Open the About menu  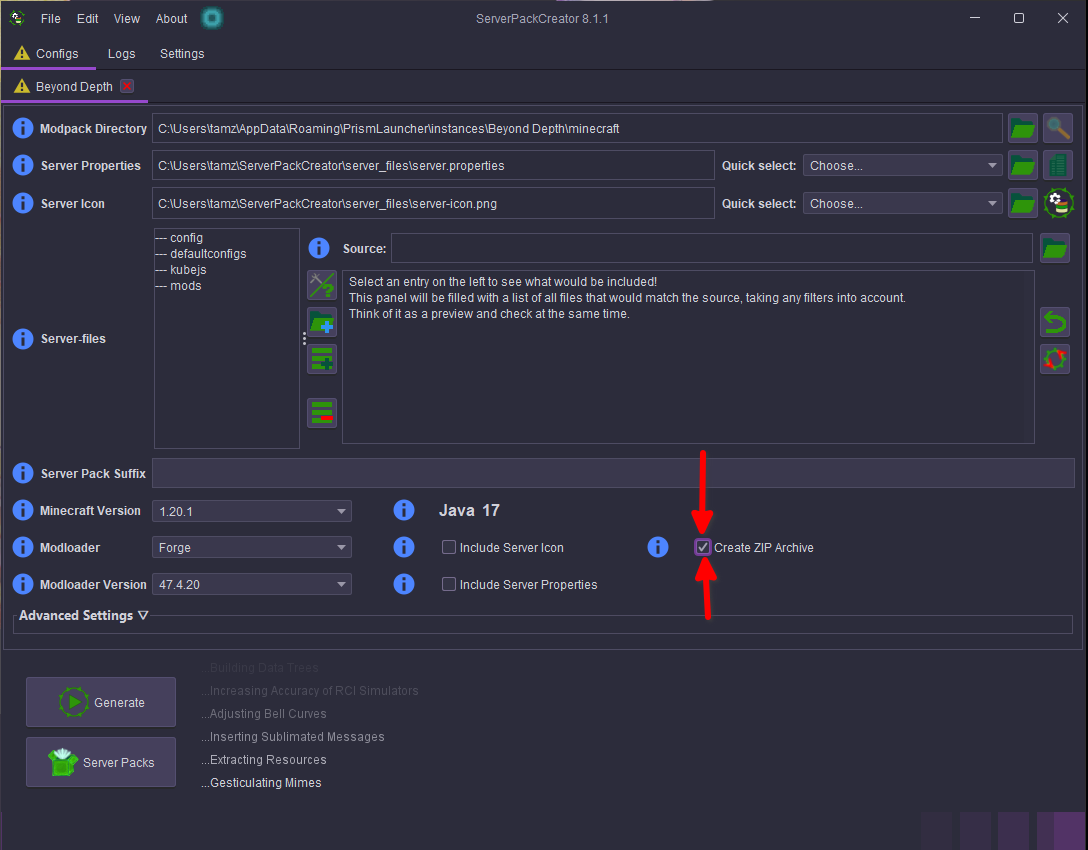(171, 19)
